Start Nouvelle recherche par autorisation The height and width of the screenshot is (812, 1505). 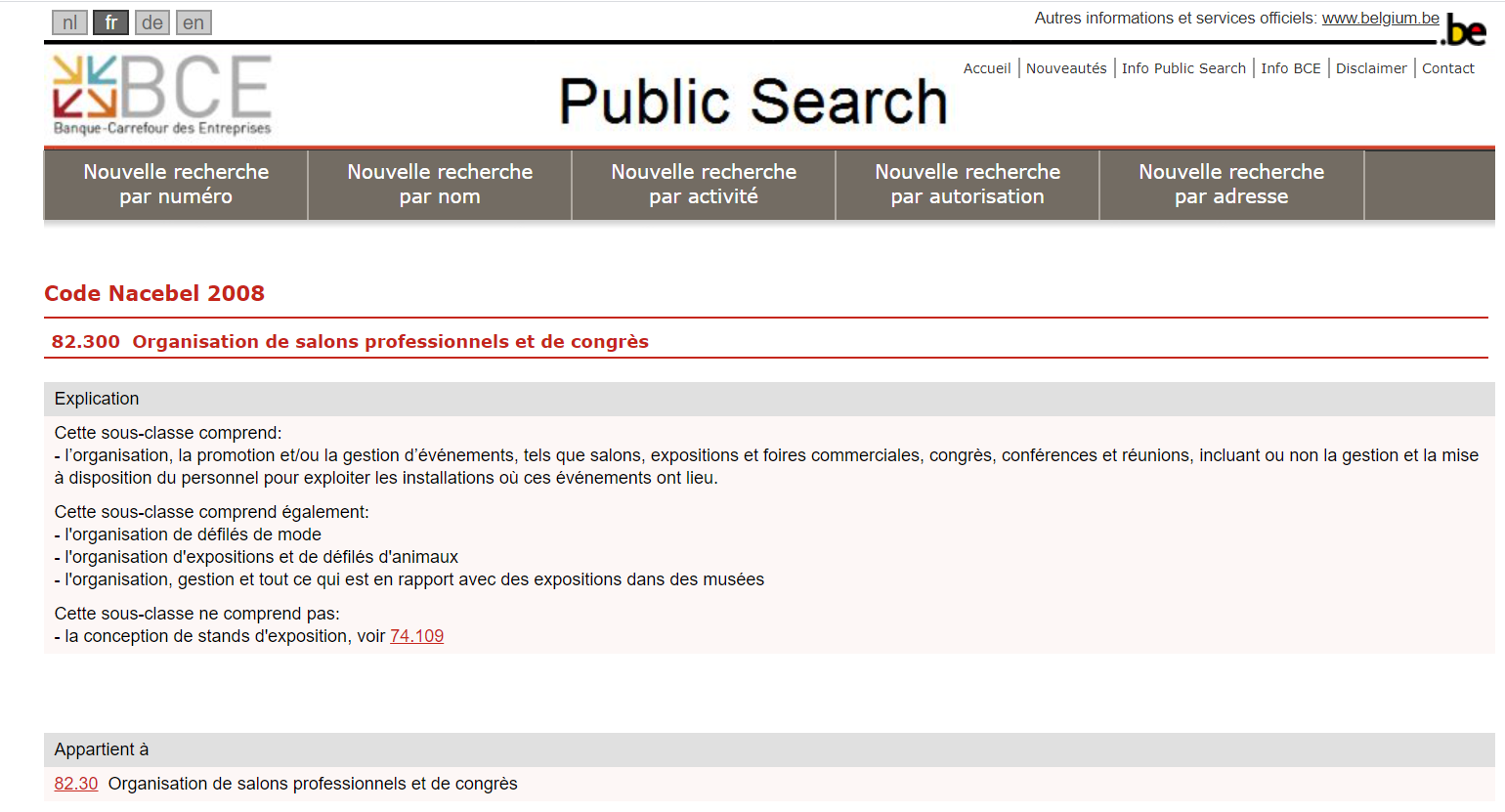(967, 184)
